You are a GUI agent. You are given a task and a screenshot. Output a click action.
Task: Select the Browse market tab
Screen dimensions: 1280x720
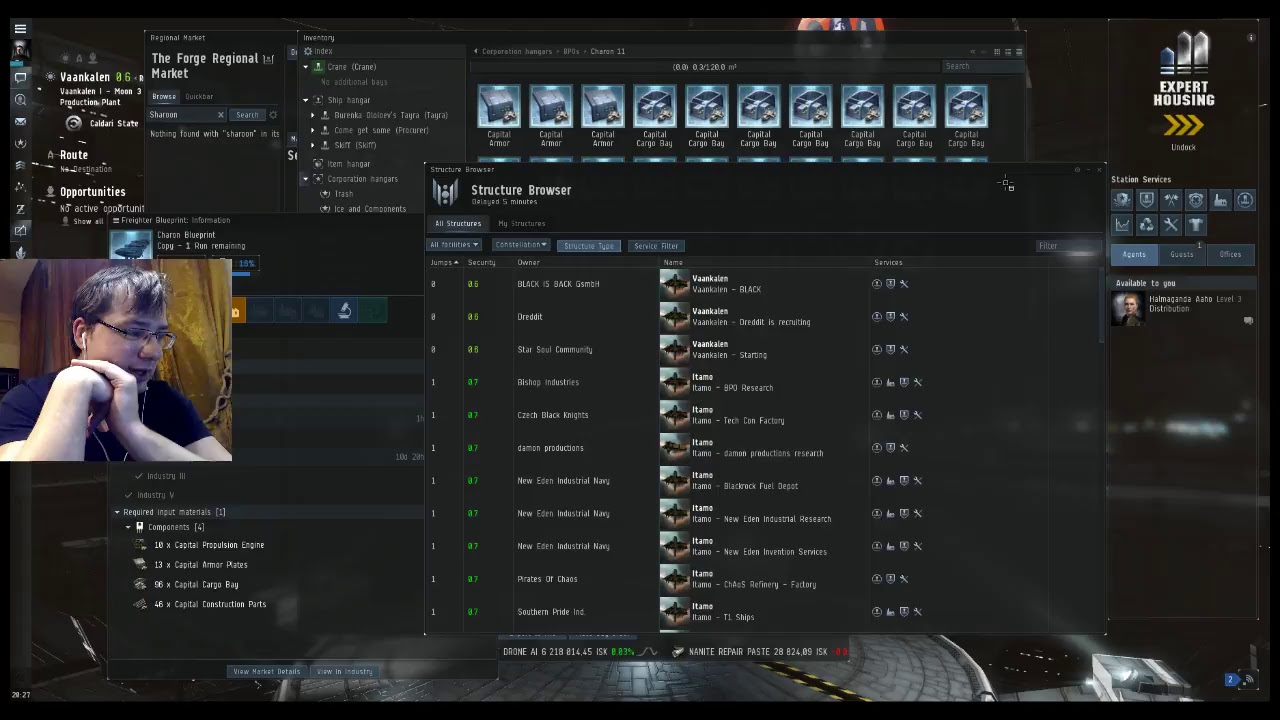[164, 97]
